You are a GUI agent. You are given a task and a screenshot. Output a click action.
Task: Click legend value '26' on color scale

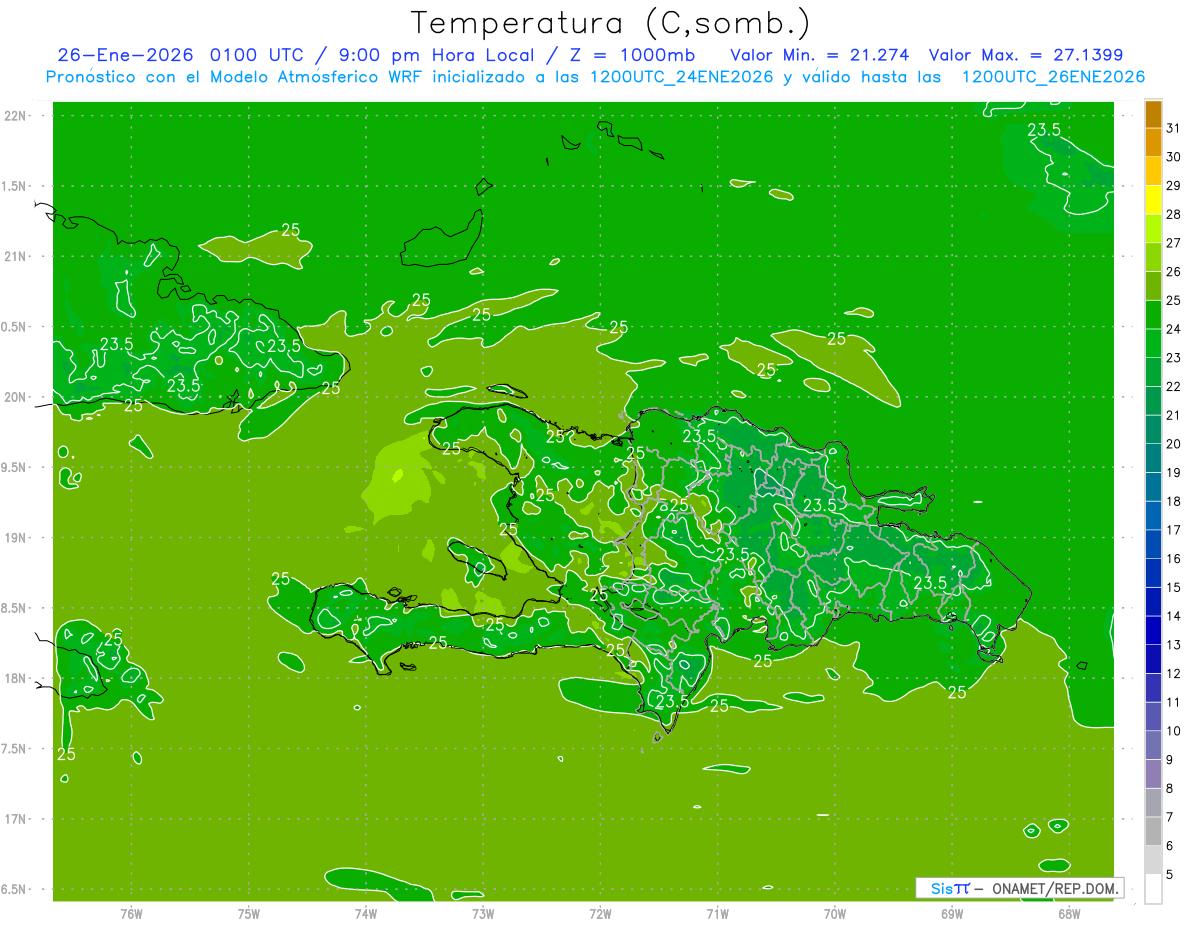tap(1174, 272)
